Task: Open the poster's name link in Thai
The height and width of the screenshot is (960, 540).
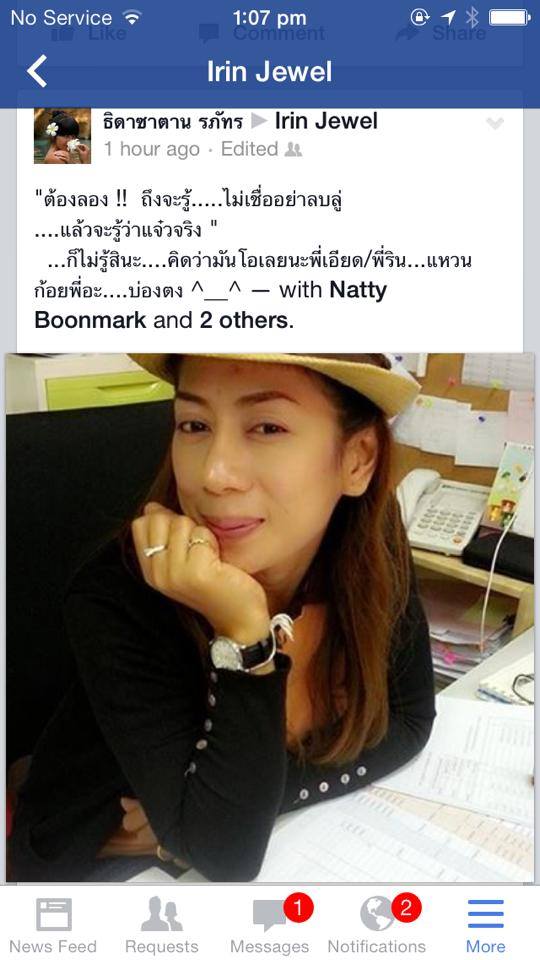Action: tap(173, 122)
